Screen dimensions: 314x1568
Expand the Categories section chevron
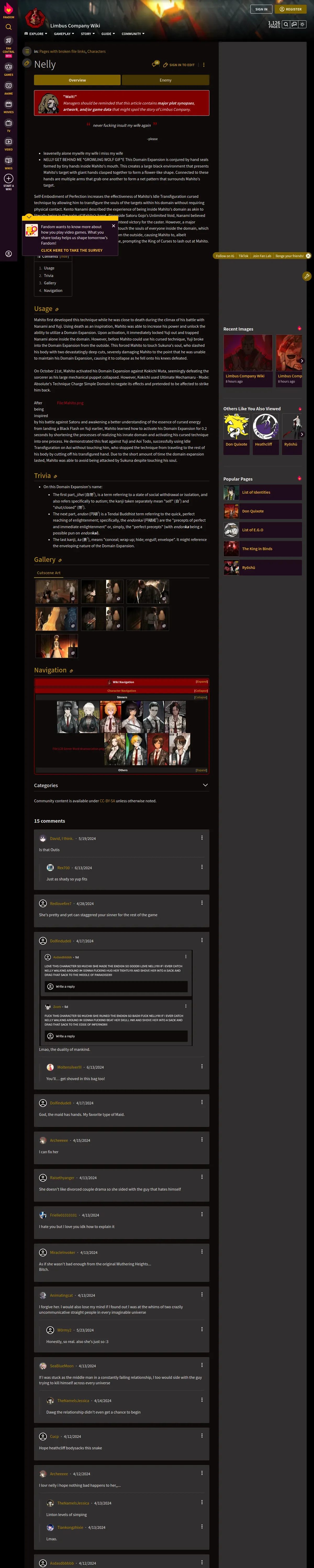pyautogui.click(x=205, y=785)
